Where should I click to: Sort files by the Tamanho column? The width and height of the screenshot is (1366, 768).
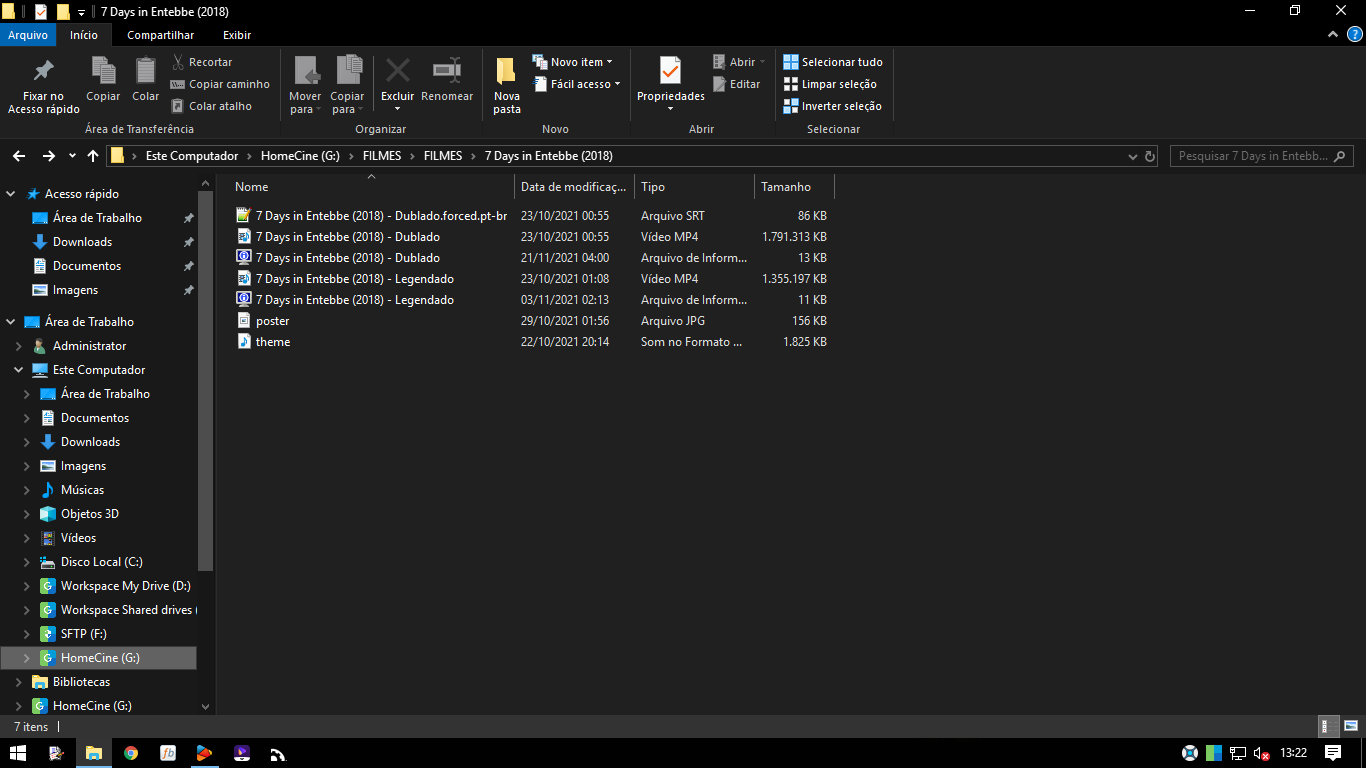795,187
